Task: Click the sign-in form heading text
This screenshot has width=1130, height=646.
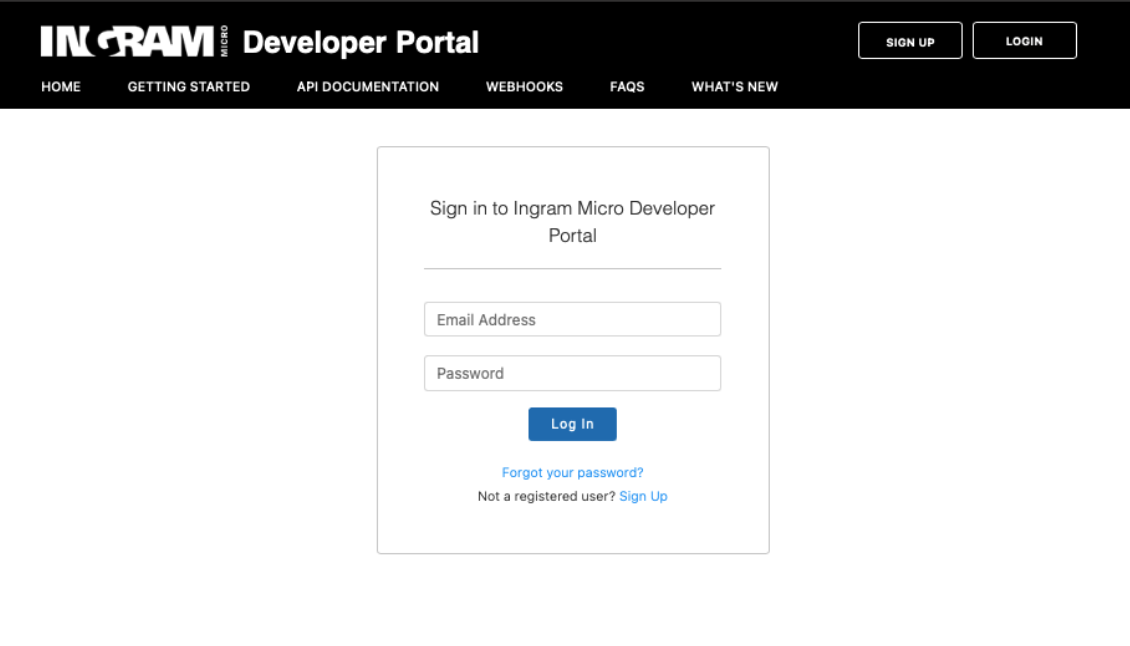Action: click(572, 221)
